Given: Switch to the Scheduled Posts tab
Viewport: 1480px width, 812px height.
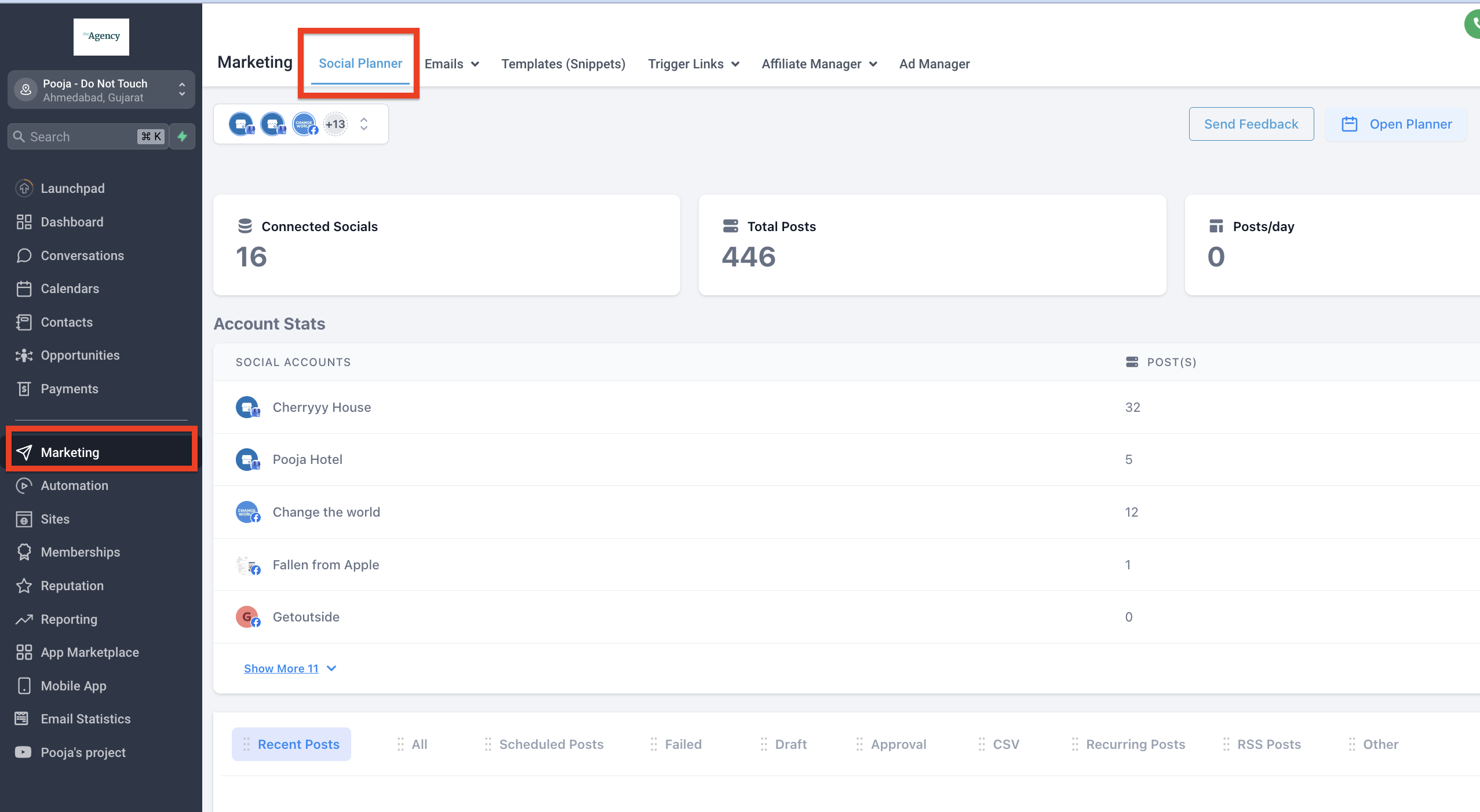Looking at the screenshot, I should pos(551,744).
